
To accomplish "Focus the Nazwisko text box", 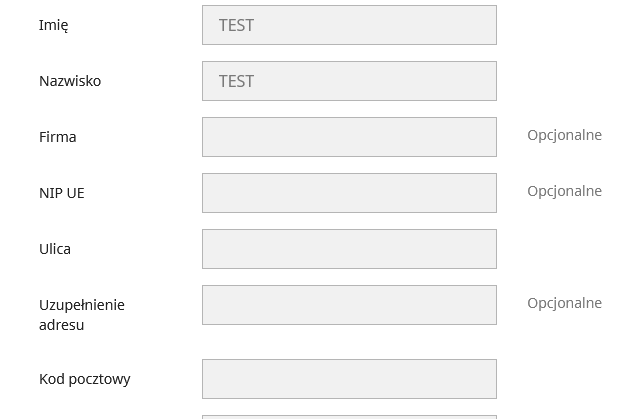I will pos(349,81).
